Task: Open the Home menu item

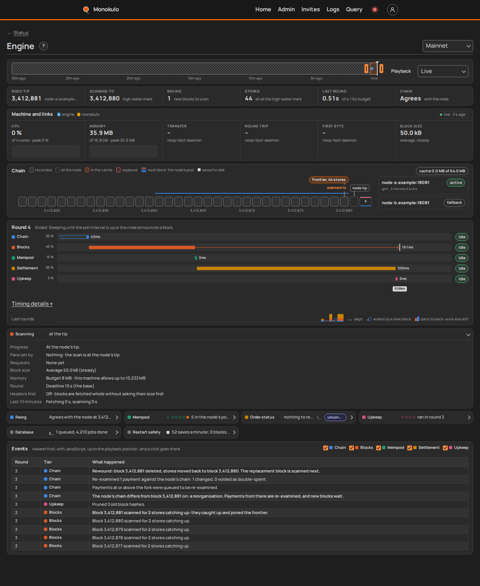Action: click(263, 9)
